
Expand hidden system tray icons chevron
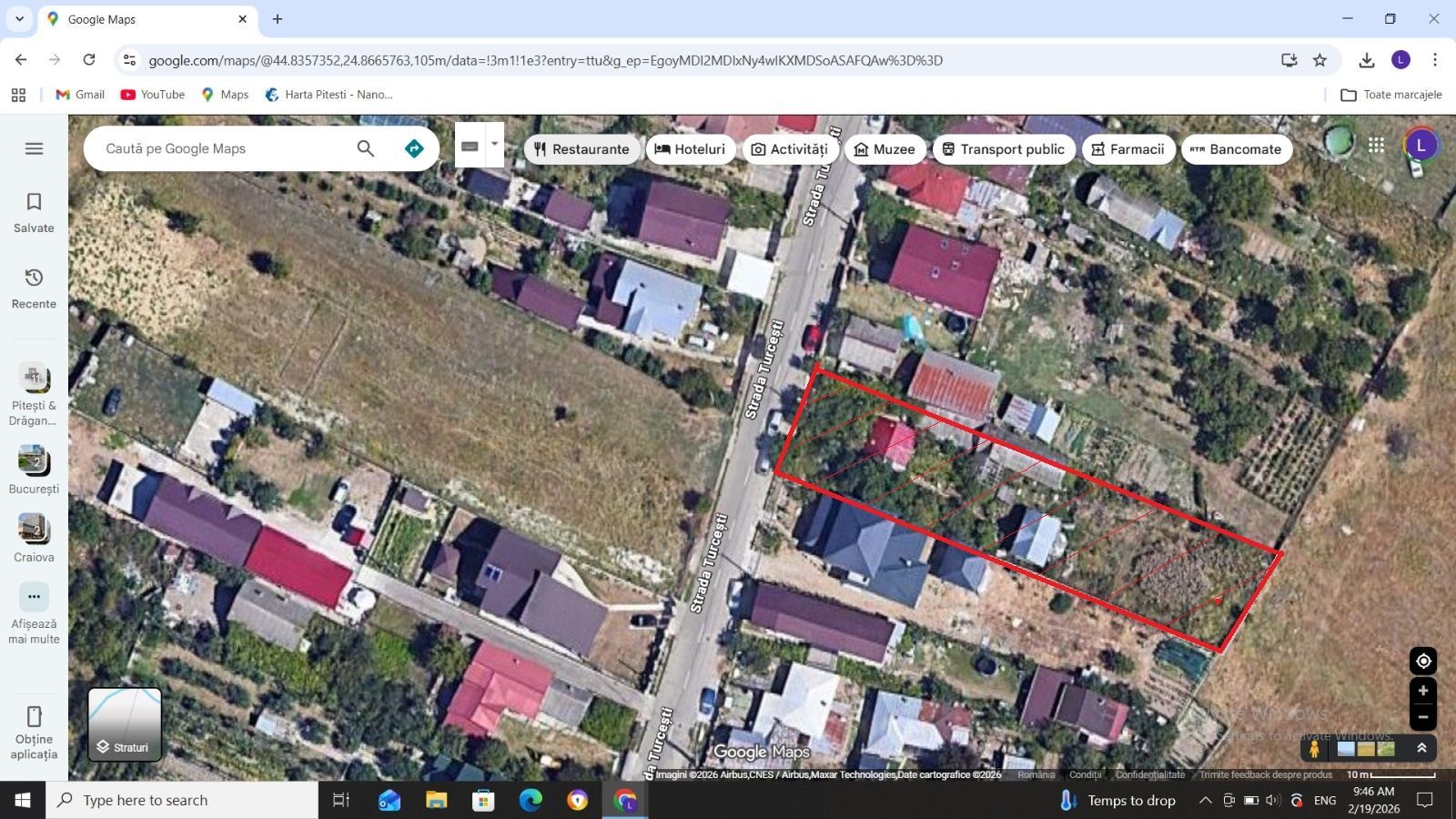pyautogui.click(x=1204, y=800)
